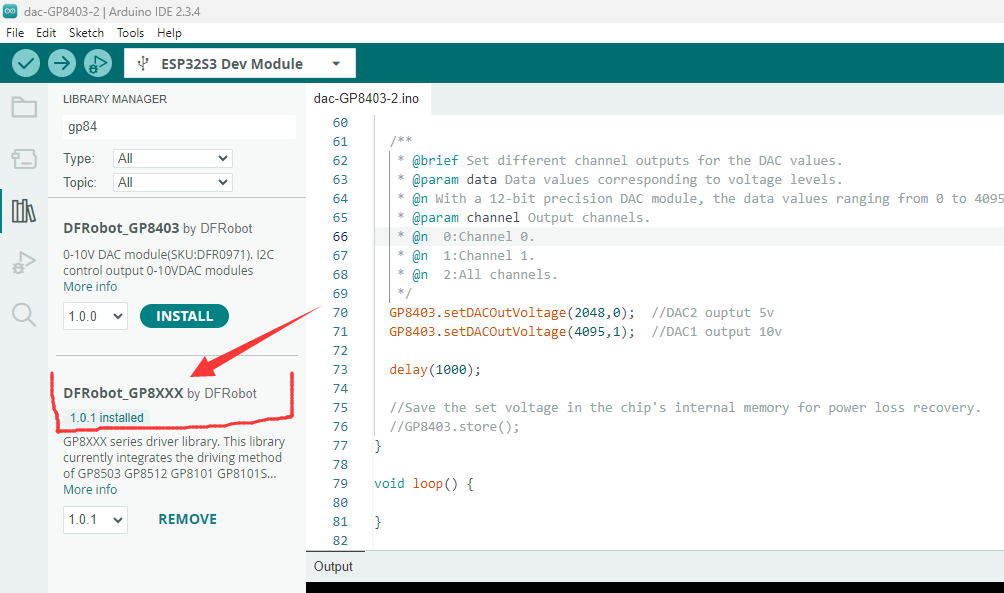Open the Search sidebar magnifier icon
The image size is (1004, 593).
coord(24,315)
